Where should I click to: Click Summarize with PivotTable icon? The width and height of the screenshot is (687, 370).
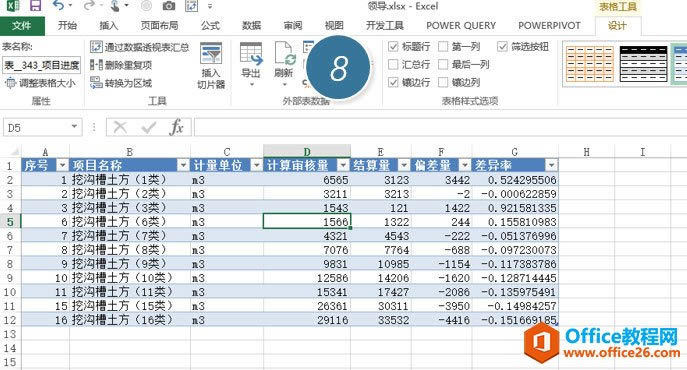coord(96,47)
